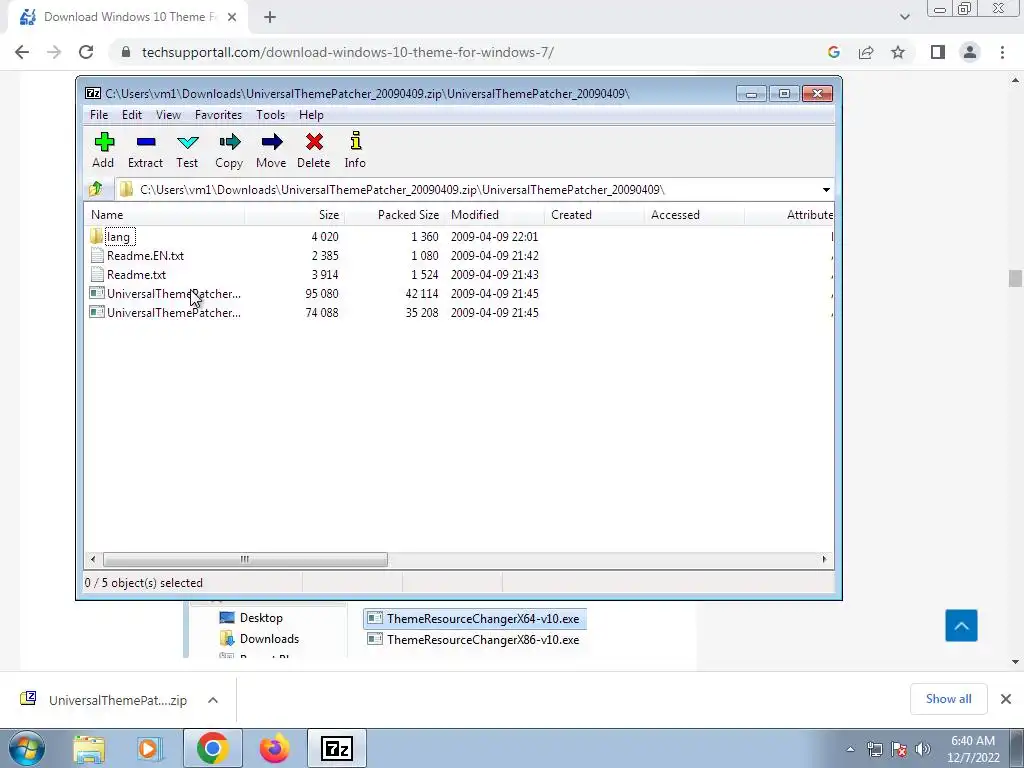Open the Help menu
Screen dimensions: 1024x768
point(312,115)
